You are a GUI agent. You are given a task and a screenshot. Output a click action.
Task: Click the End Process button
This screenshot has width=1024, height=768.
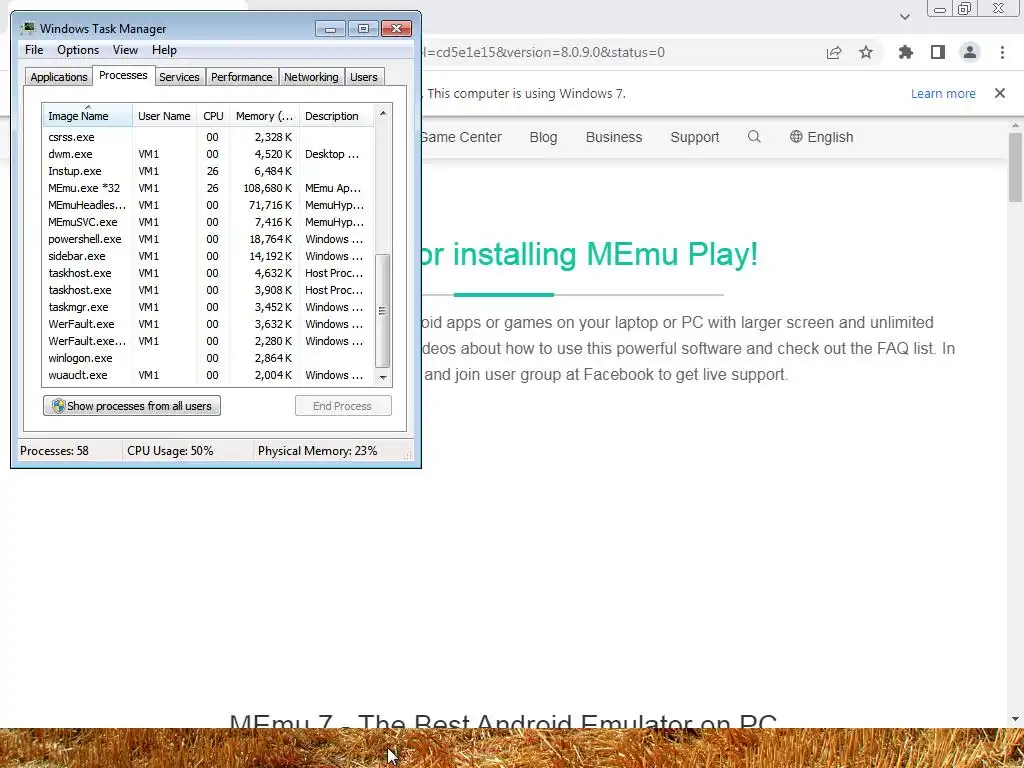tap(343, 406)
